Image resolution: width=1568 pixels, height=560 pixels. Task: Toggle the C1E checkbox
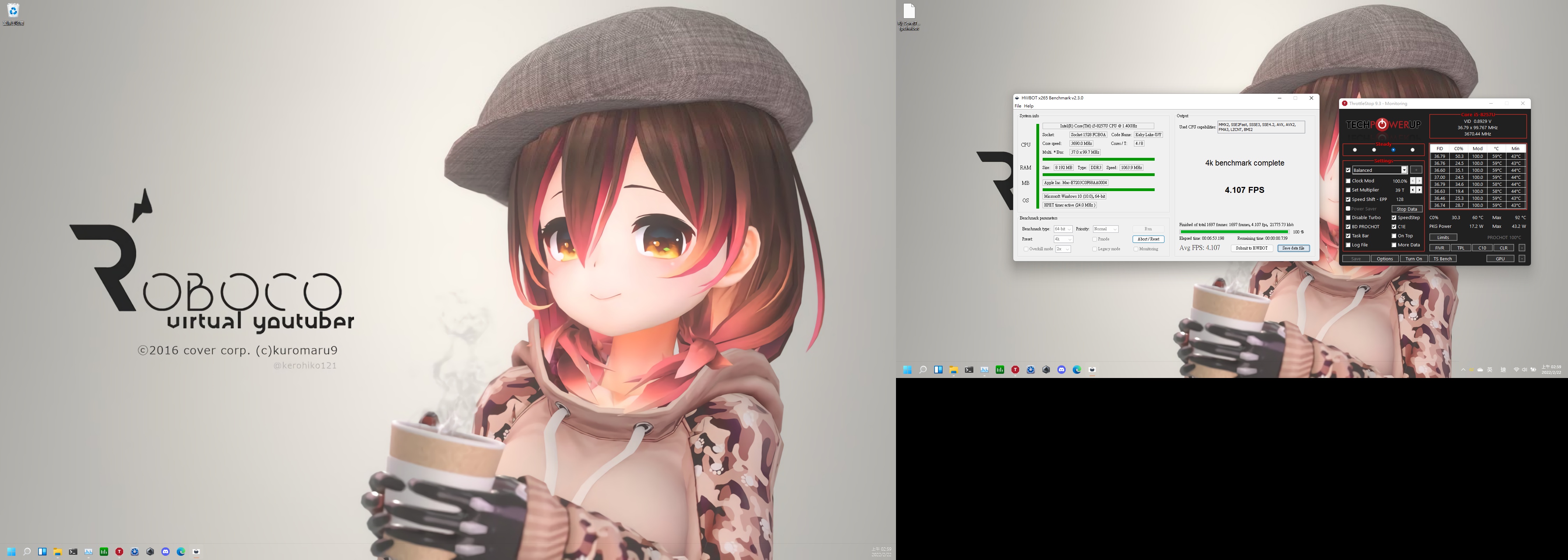[x=1394, y=226]
